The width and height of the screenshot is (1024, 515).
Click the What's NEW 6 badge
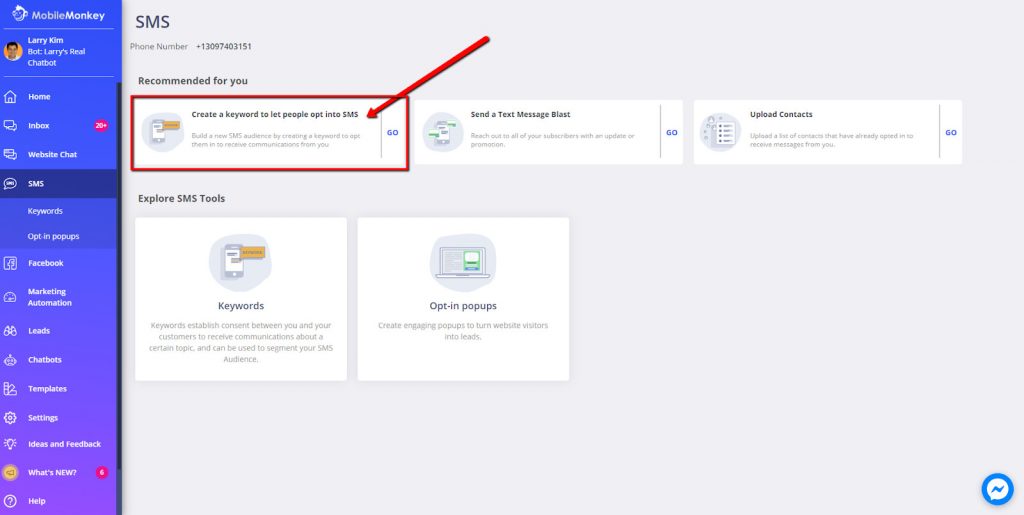pyautogui.click(x=102, y=473)
